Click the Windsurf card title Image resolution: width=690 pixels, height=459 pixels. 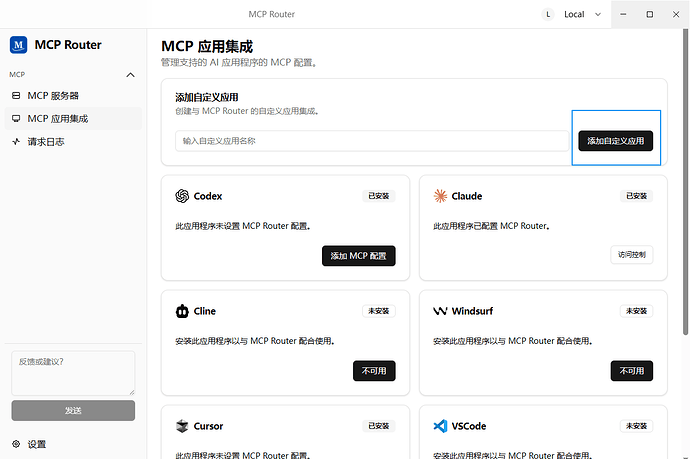click(472, 311)
